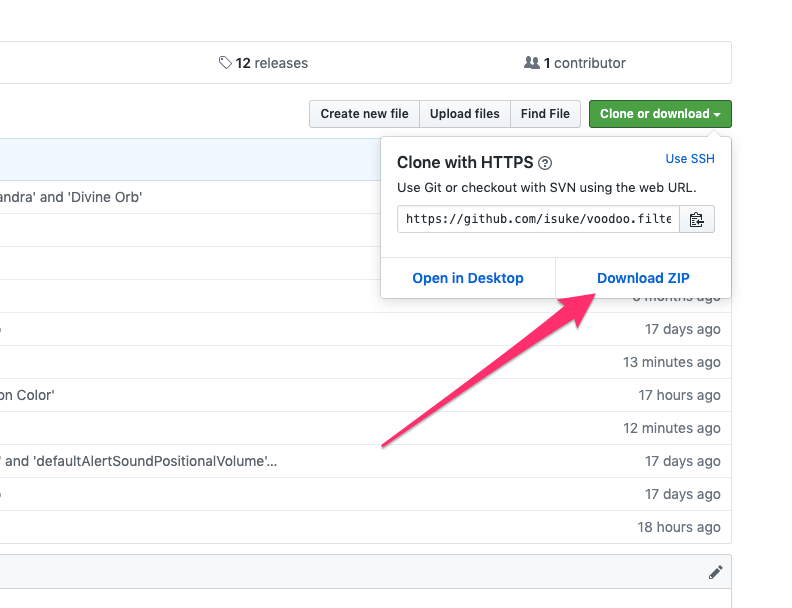
Task: Click '13 minutes ago' timestamp
Action: 671,362
